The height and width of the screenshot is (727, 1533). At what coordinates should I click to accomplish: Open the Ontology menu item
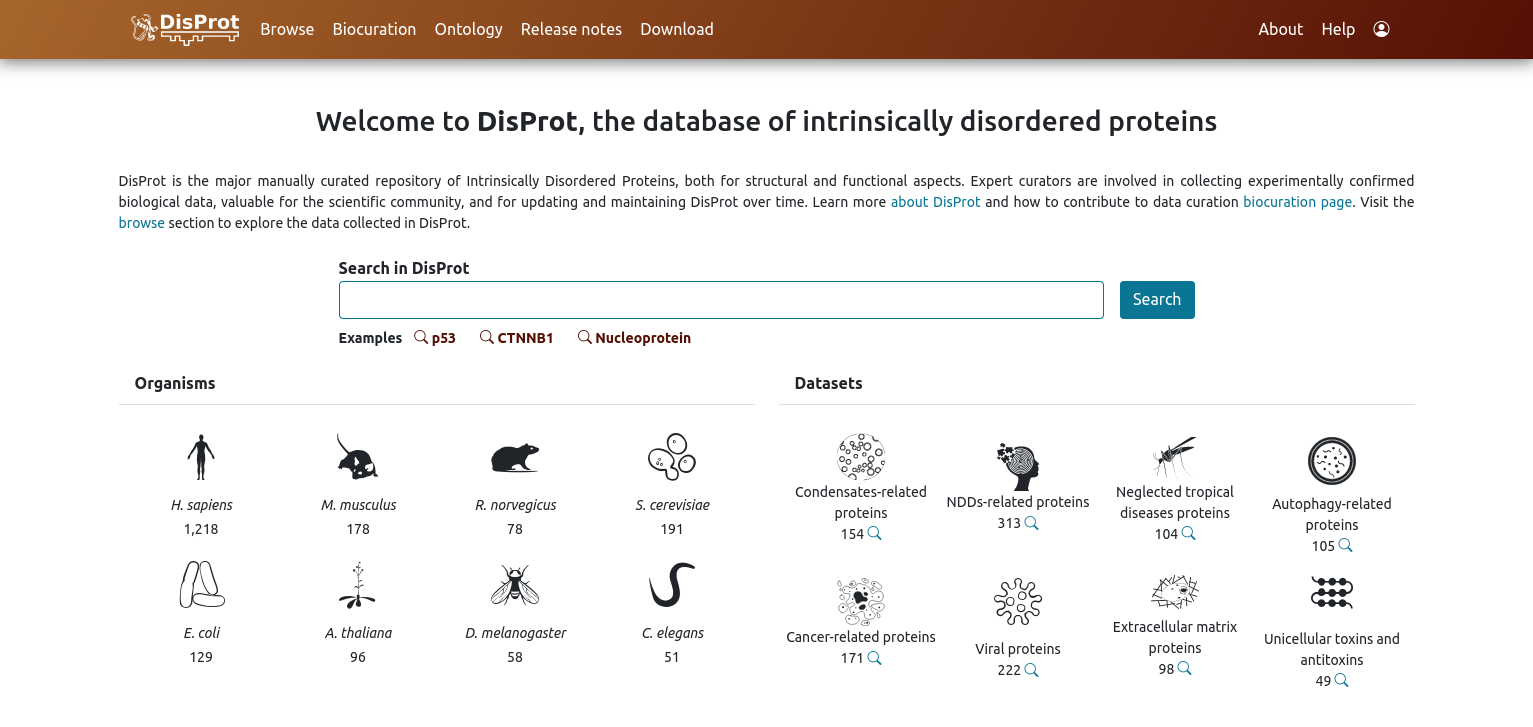(468, 29)
